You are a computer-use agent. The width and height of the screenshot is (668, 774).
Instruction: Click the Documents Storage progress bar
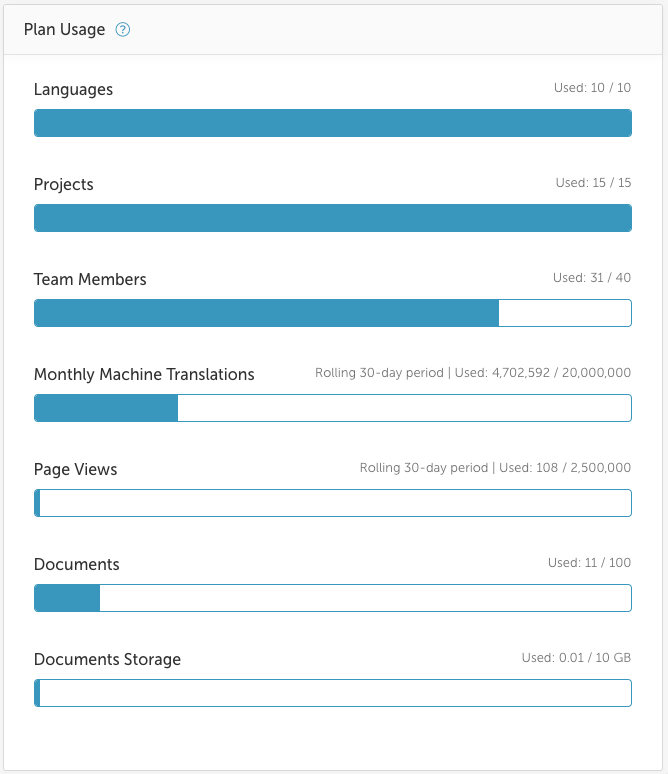[333, 693]
